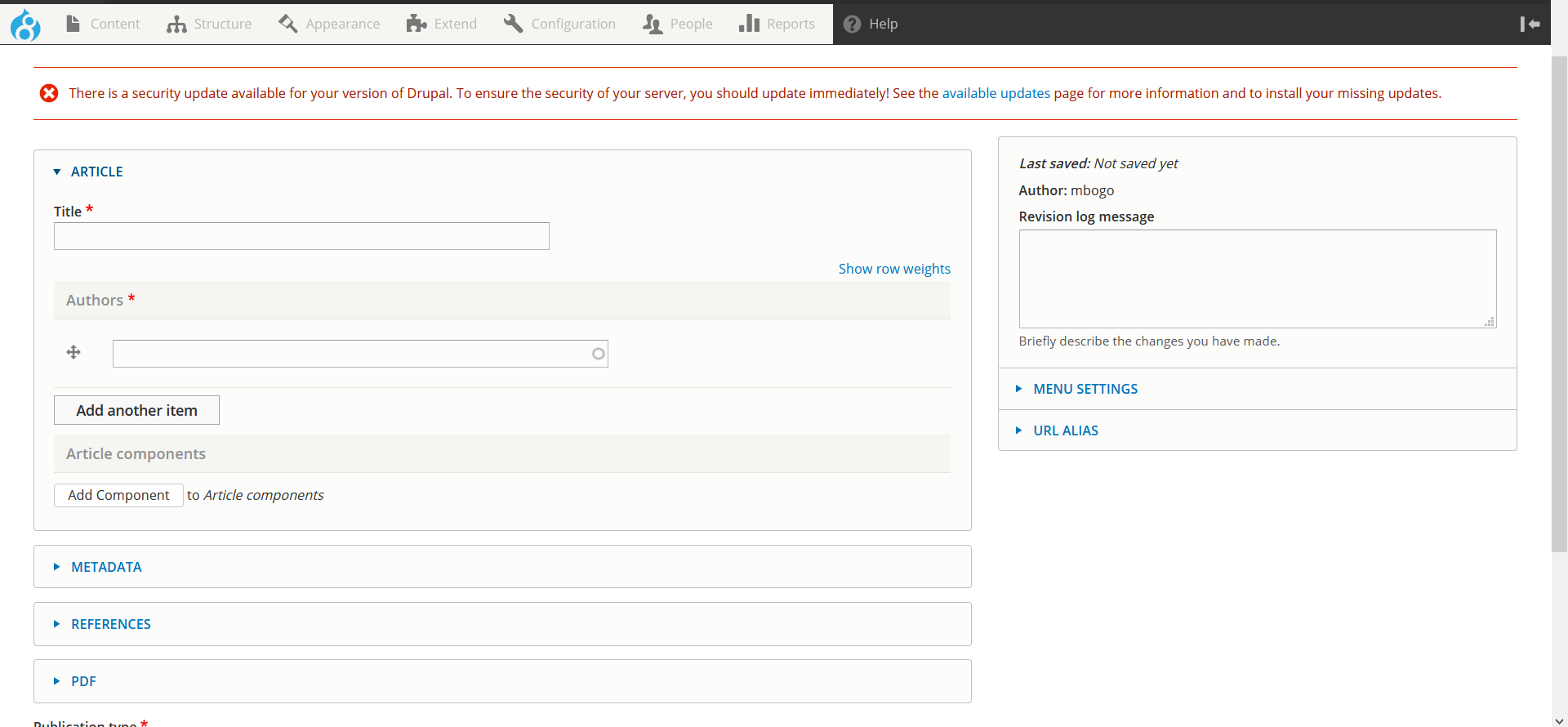
Task: Click the Drupal logo home icon
Action: (25, 25)
